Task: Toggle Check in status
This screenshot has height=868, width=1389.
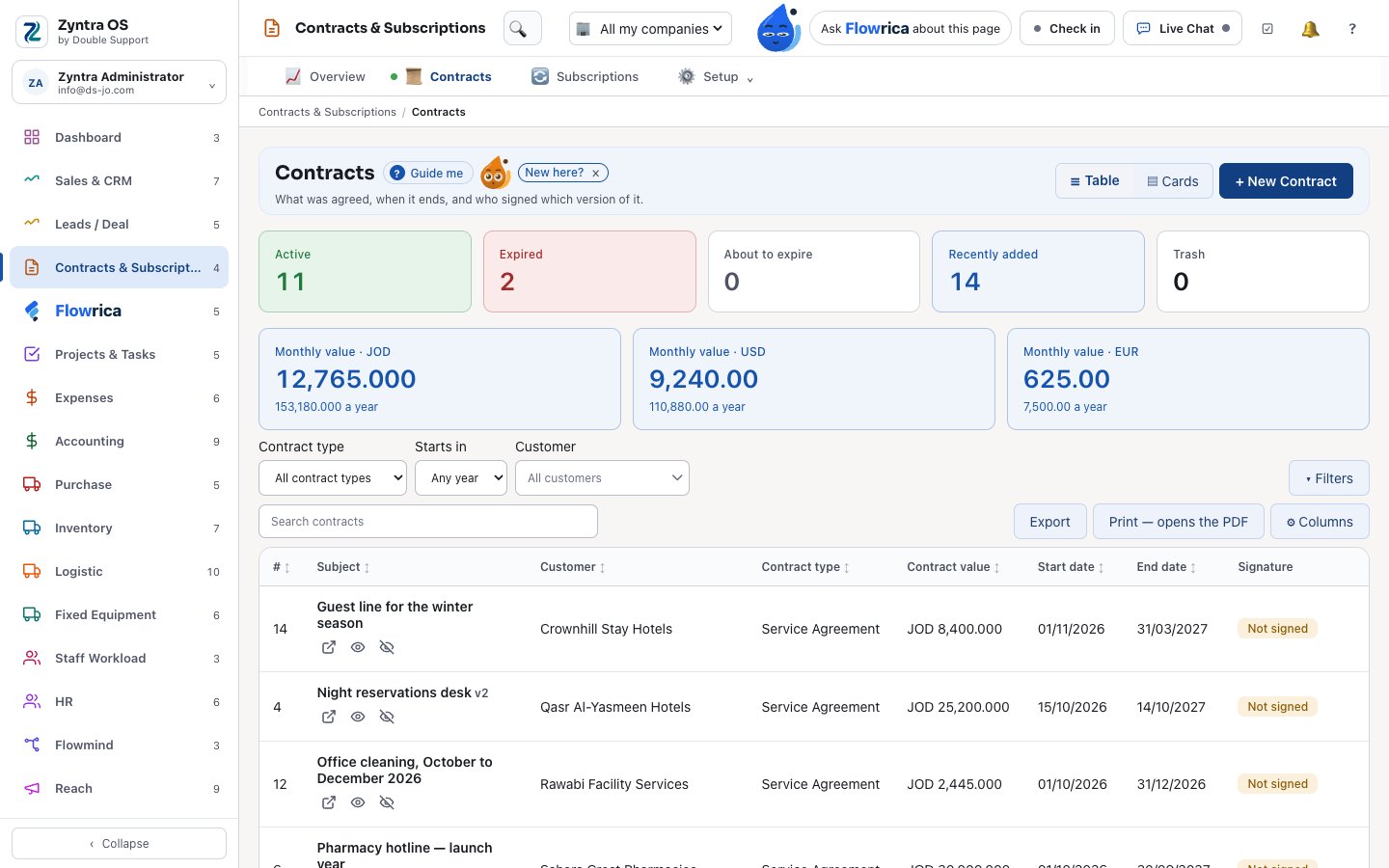Action: [1067, 29]
